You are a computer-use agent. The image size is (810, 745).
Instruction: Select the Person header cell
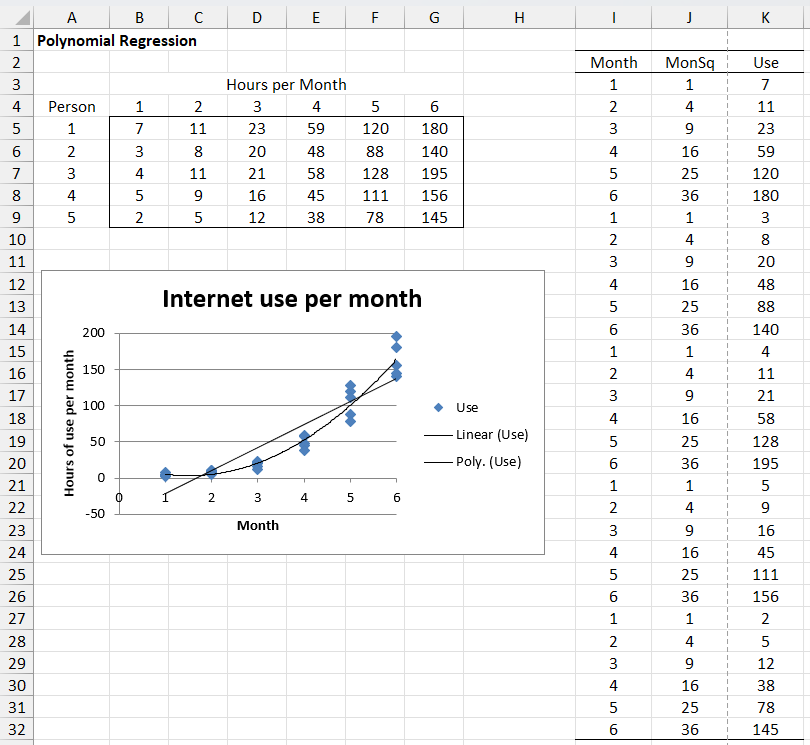[72, 107]
